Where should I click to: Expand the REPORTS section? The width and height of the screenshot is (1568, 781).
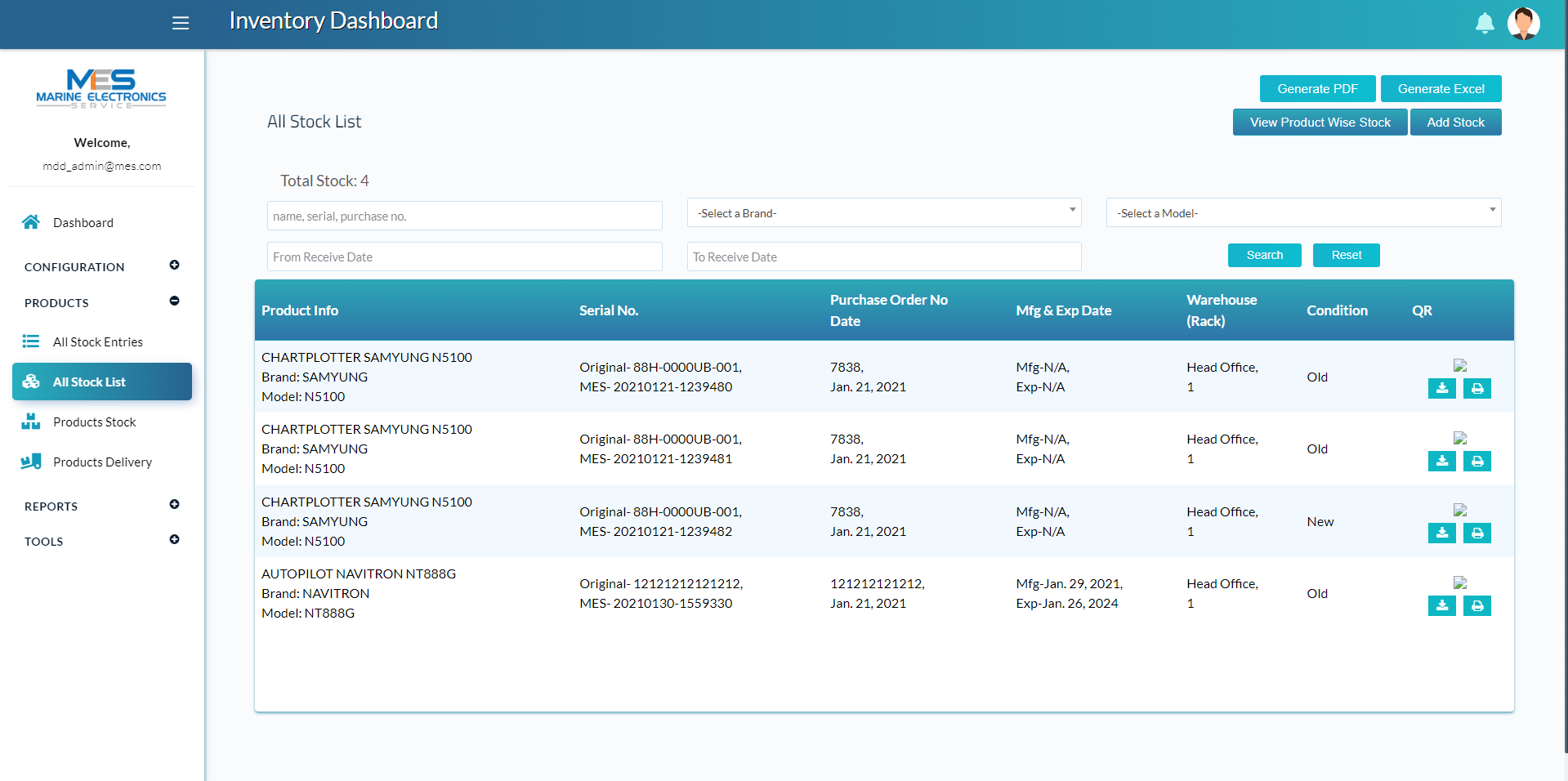tap(174, 504)
